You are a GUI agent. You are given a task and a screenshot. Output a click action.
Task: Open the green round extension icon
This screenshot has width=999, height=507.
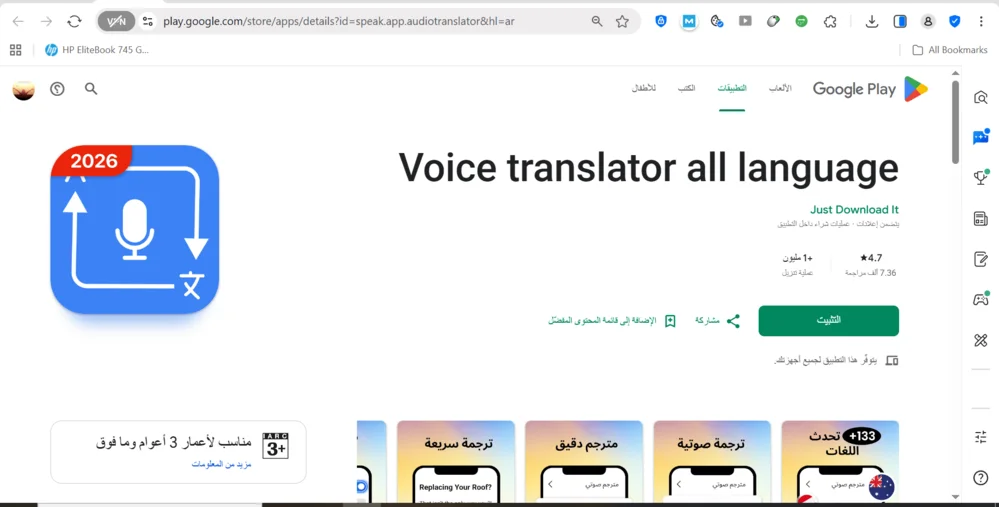click(x=801, y=21)
